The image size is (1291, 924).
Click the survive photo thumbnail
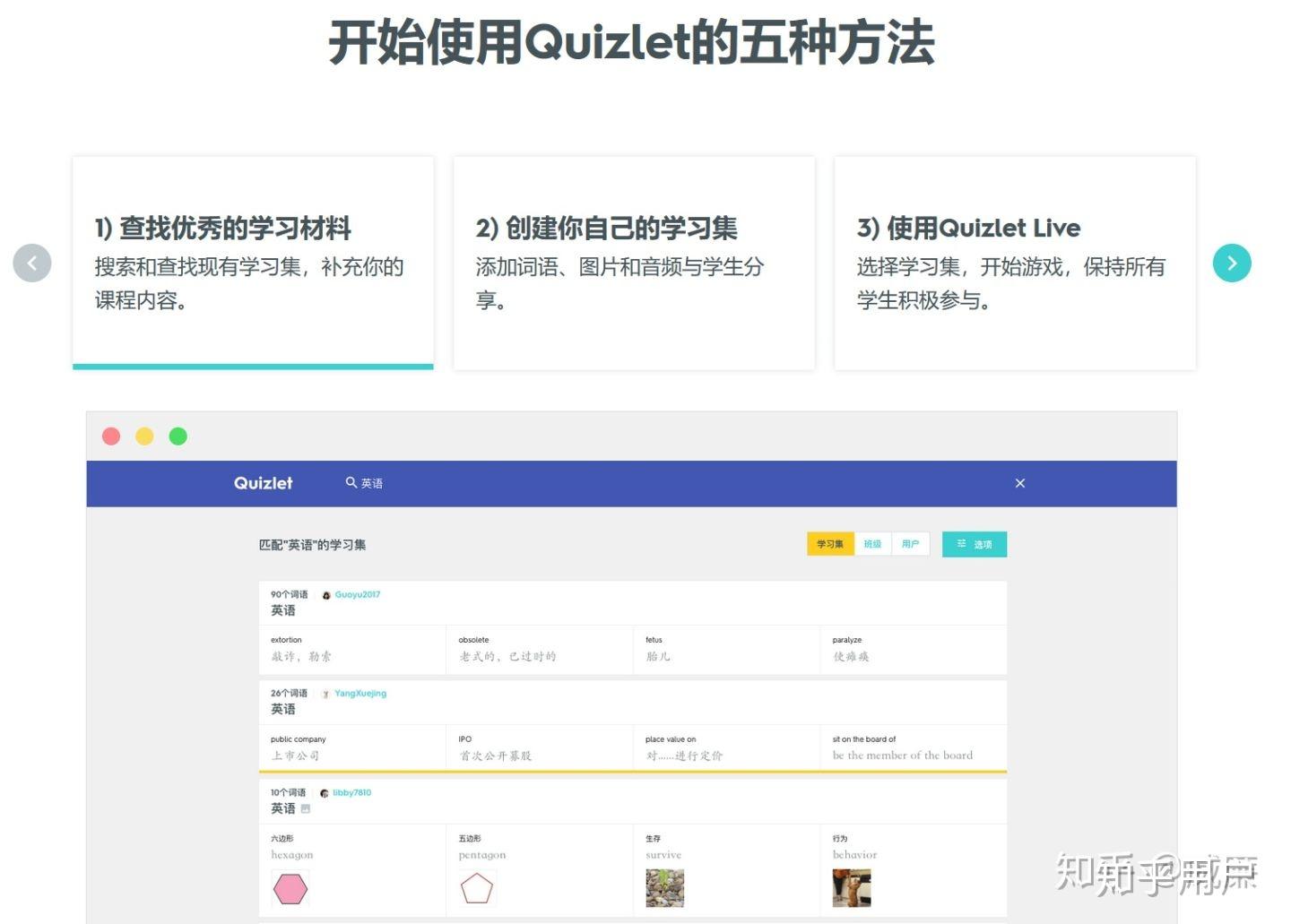pyautogui.click(x=665, y=888)
